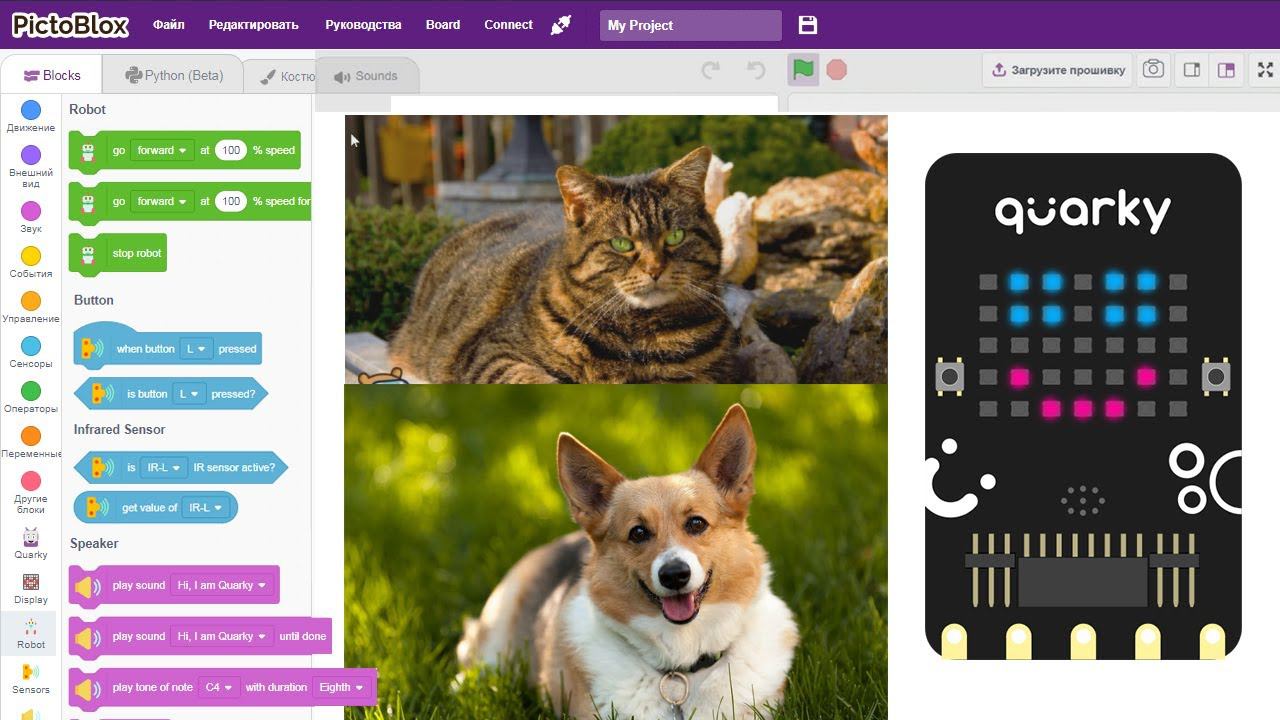Select the Display block category
Screen dimensions: 1280x720
pos(31,588)
